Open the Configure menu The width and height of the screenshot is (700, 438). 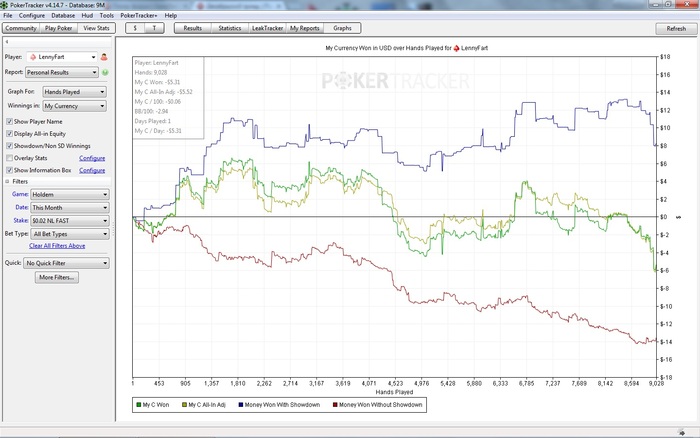point(31,15)
